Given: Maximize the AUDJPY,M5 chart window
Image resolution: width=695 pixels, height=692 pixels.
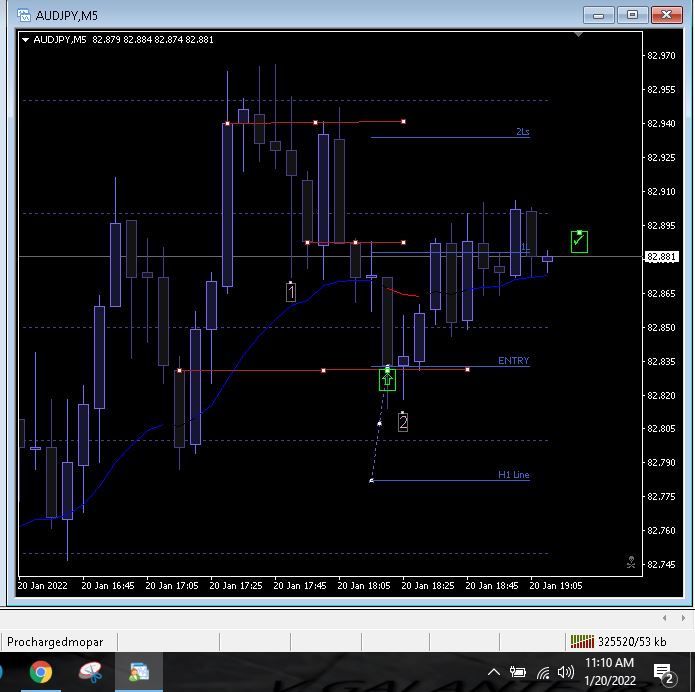Looking at the screenshot, I should (x=633, y=16).
